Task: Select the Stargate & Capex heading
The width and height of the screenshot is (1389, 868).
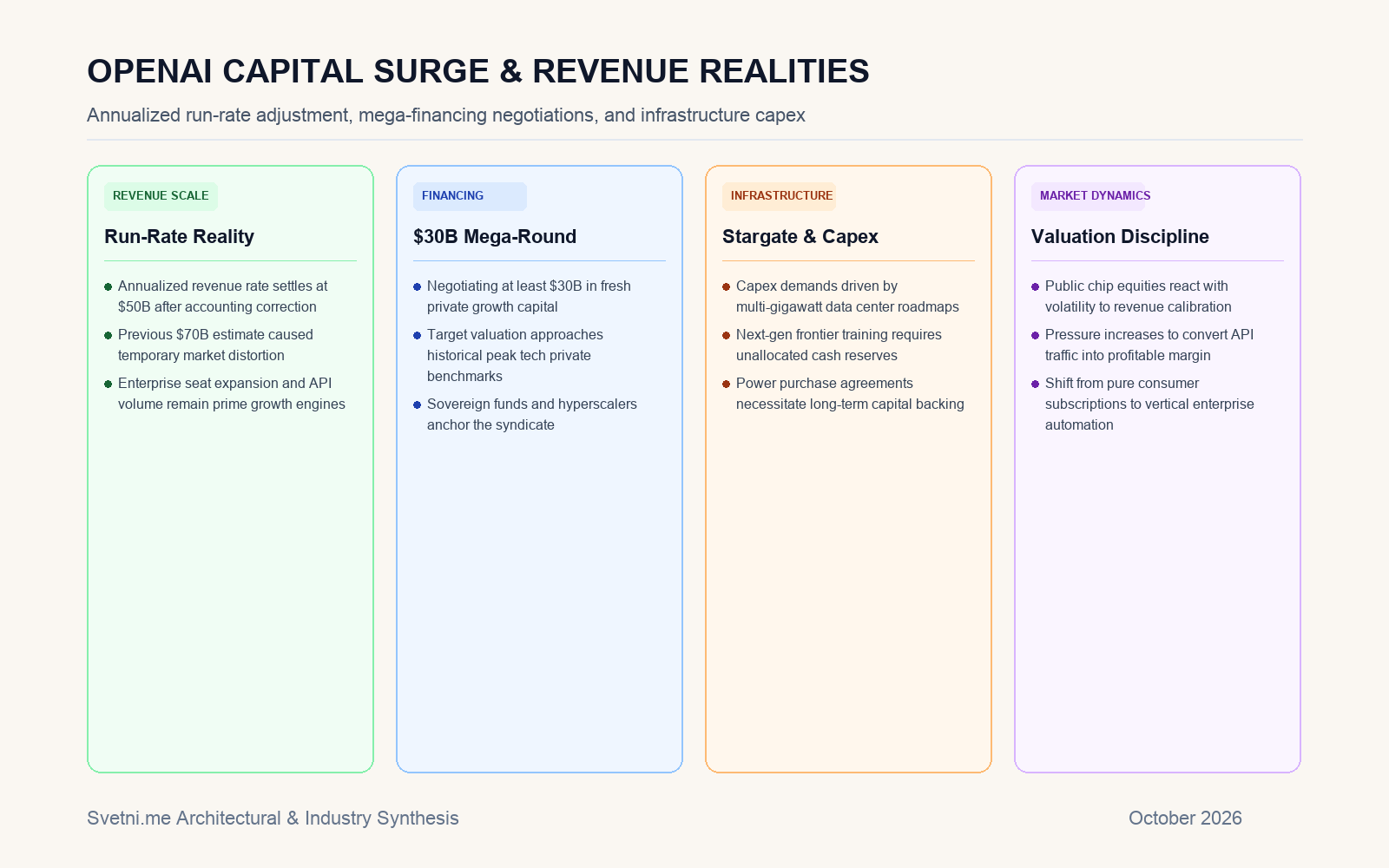Action: point(800,236)
